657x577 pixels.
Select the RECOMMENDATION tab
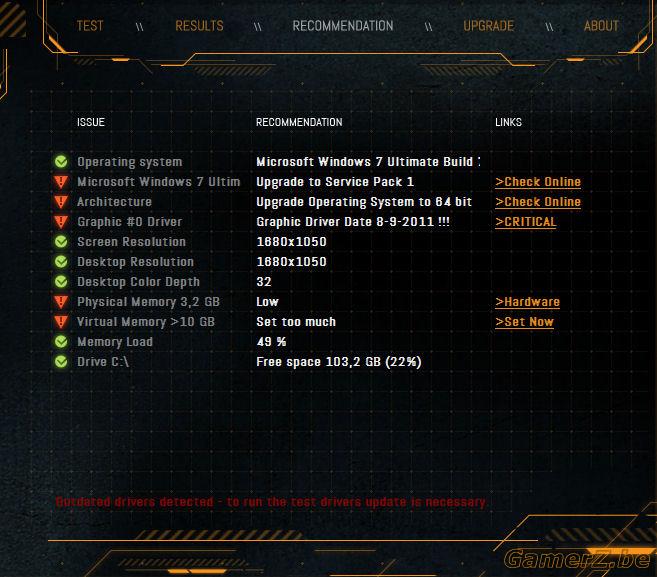(x=343, y=26)
